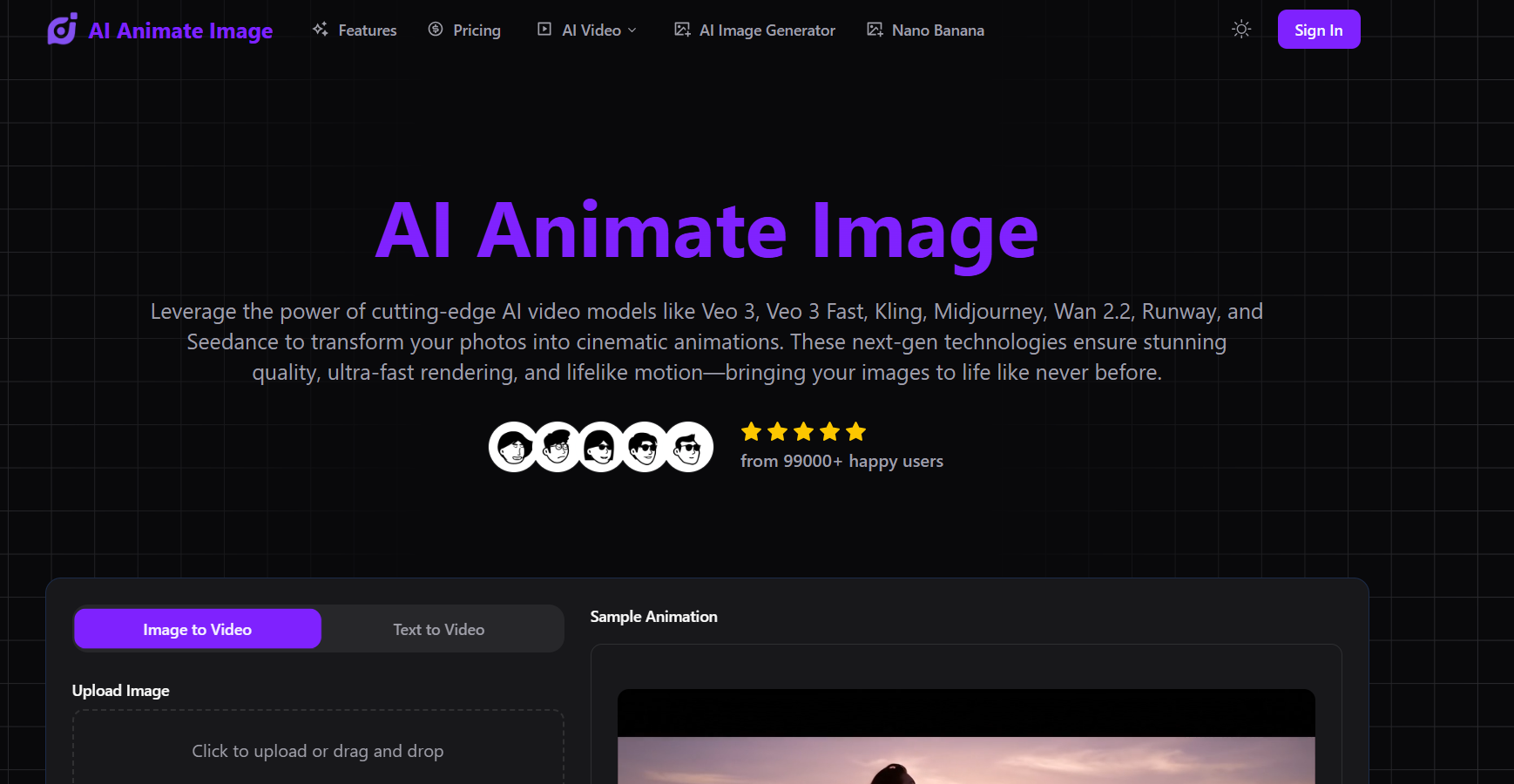This screenshot has width=1514, height=784.
Task: Click the sample animation video preview
Action: 966,737
